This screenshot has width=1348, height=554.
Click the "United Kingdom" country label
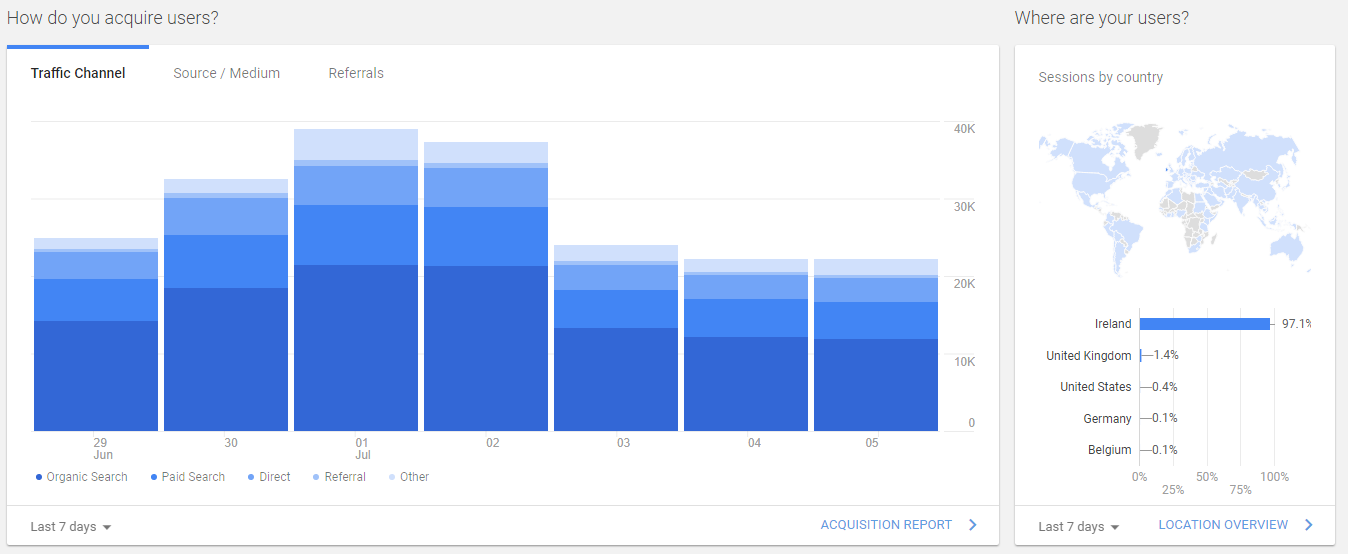(x=1089, y=356)
